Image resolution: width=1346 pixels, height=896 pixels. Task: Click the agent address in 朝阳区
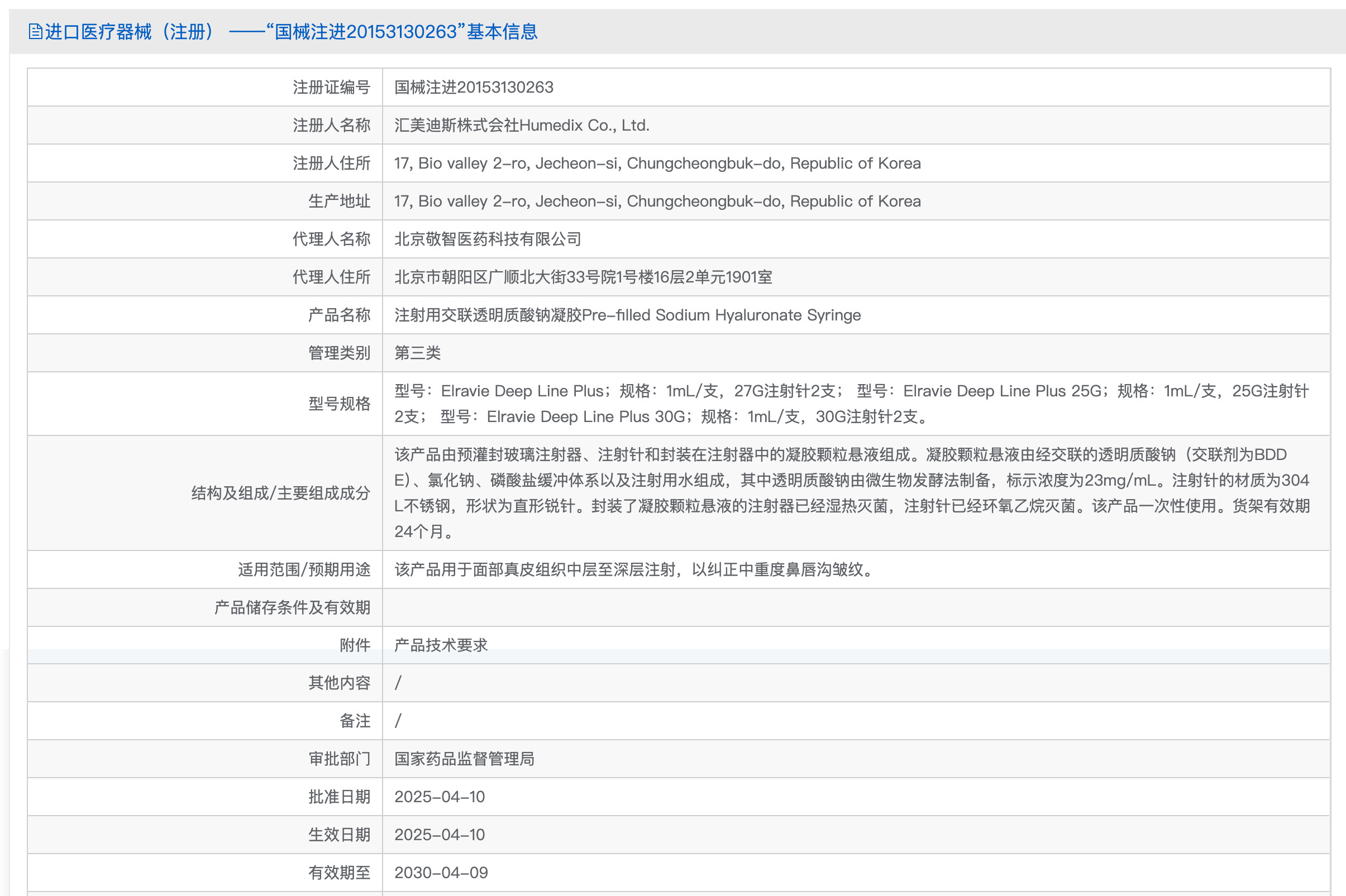583,277
